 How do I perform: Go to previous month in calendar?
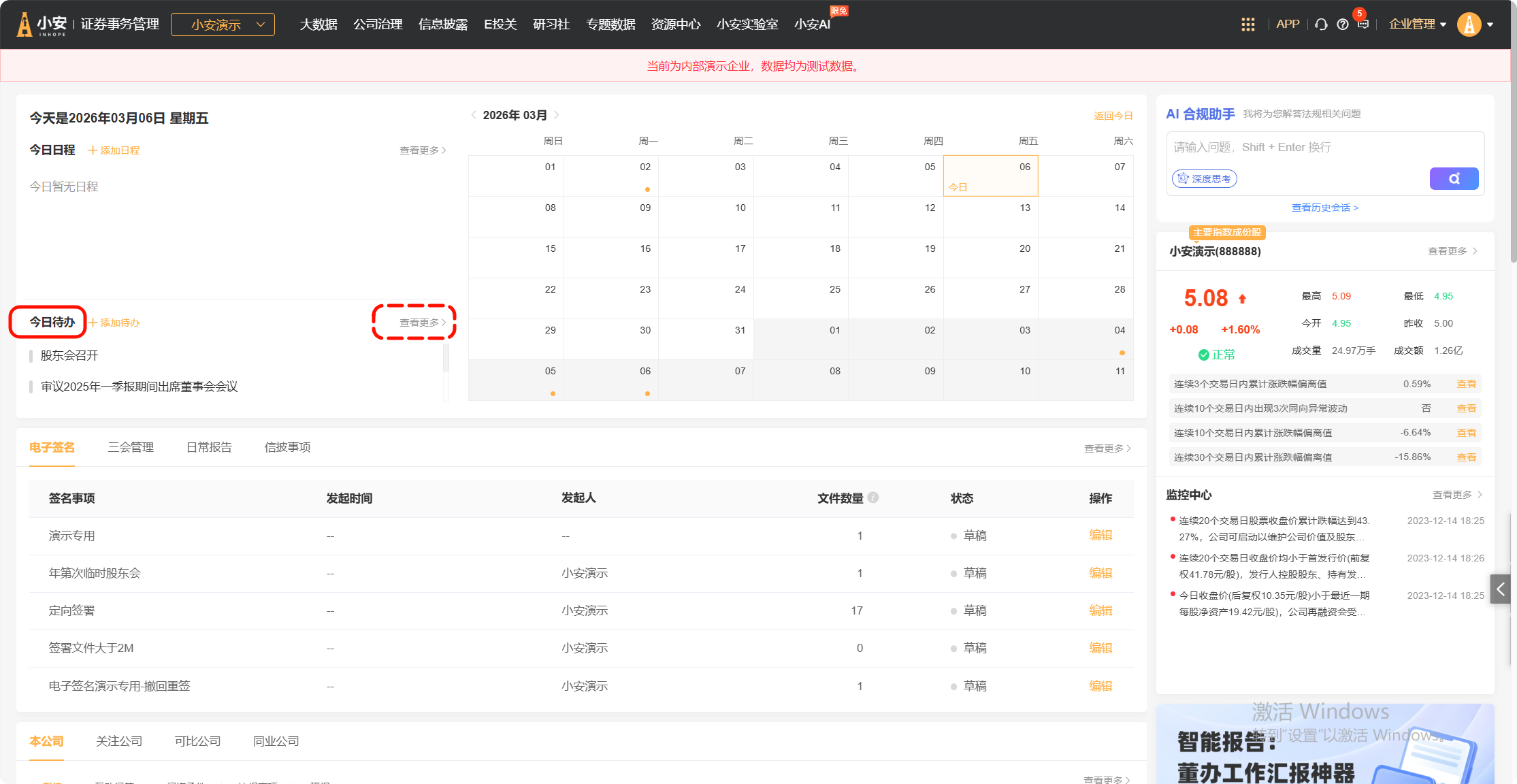pos(474,115)
